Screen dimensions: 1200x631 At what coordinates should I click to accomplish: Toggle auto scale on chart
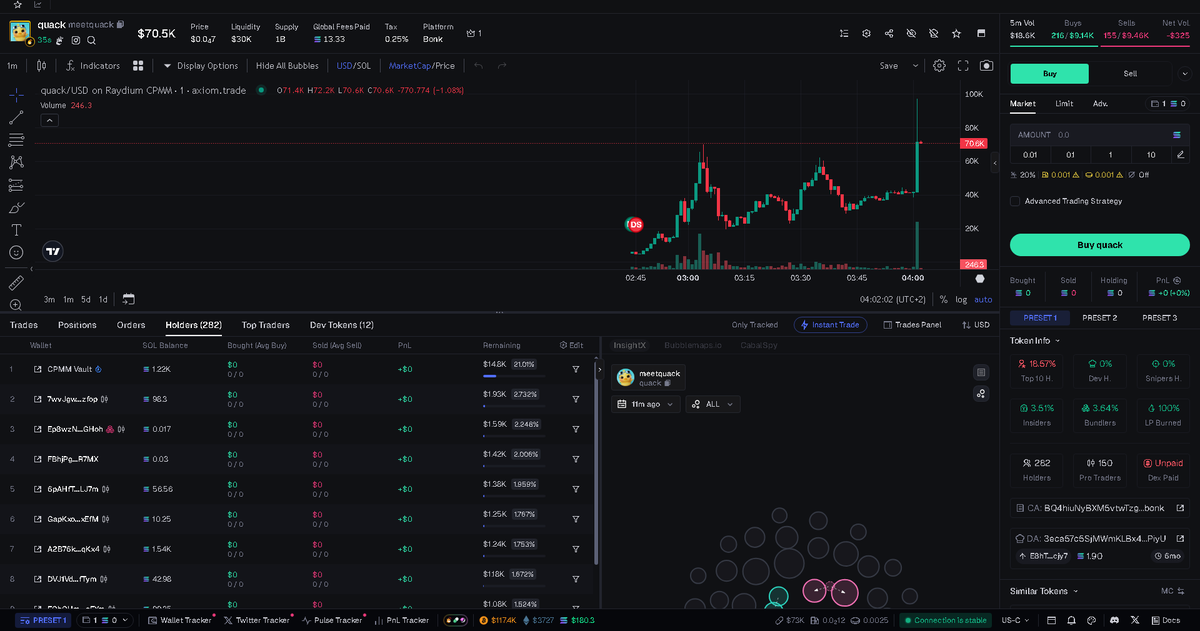(983, 299)
